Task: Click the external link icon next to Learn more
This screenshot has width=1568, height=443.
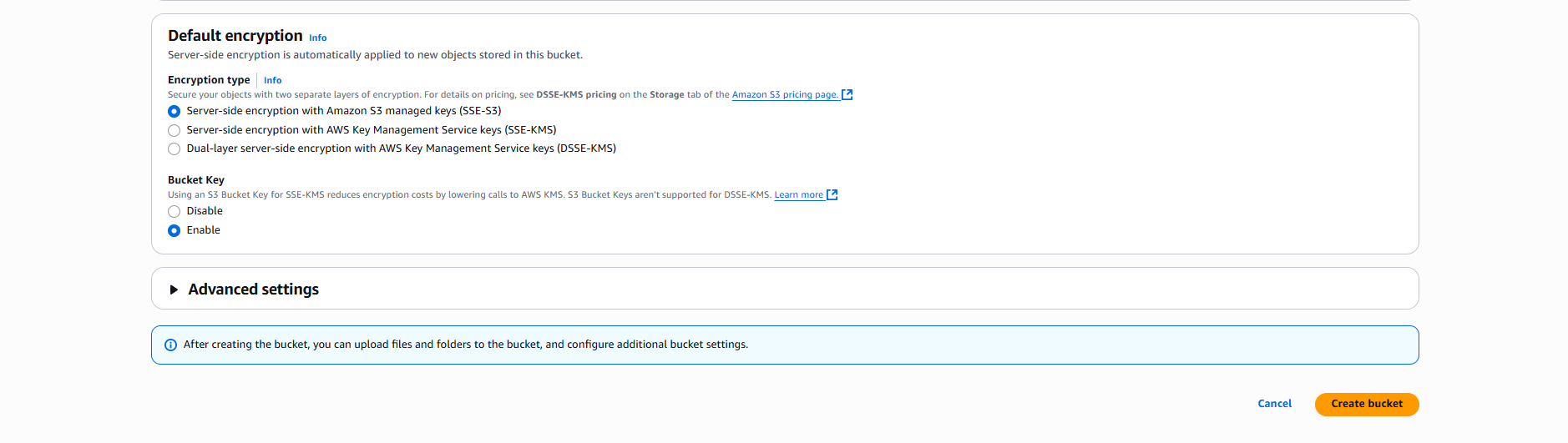Action: 832,195
